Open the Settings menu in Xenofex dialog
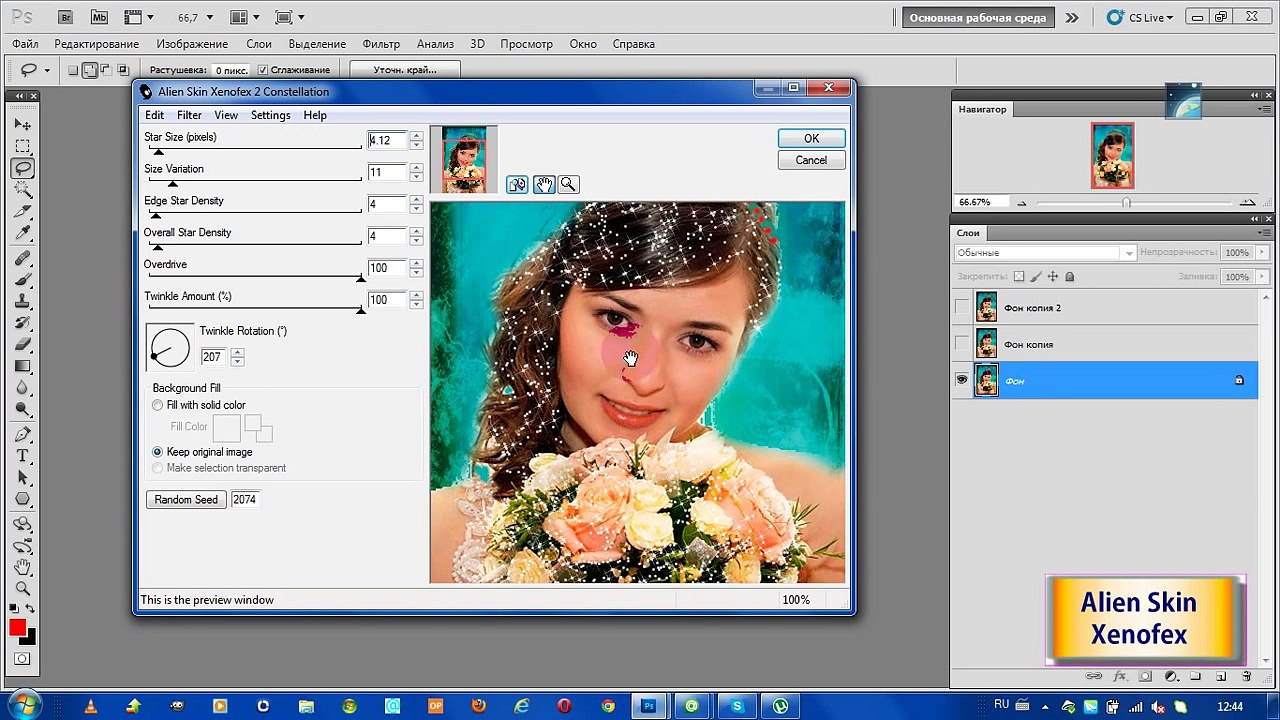Viewport: 1280px width, 720px height. [270, 115]
